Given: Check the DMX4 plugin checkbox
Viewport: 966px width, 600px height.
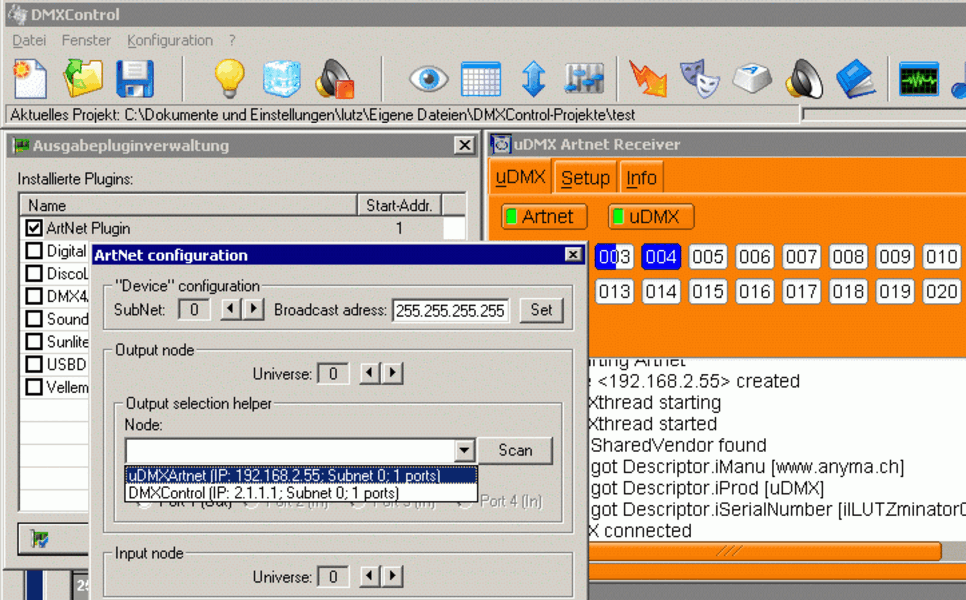Looking at the screenshot, I should 34,296.
